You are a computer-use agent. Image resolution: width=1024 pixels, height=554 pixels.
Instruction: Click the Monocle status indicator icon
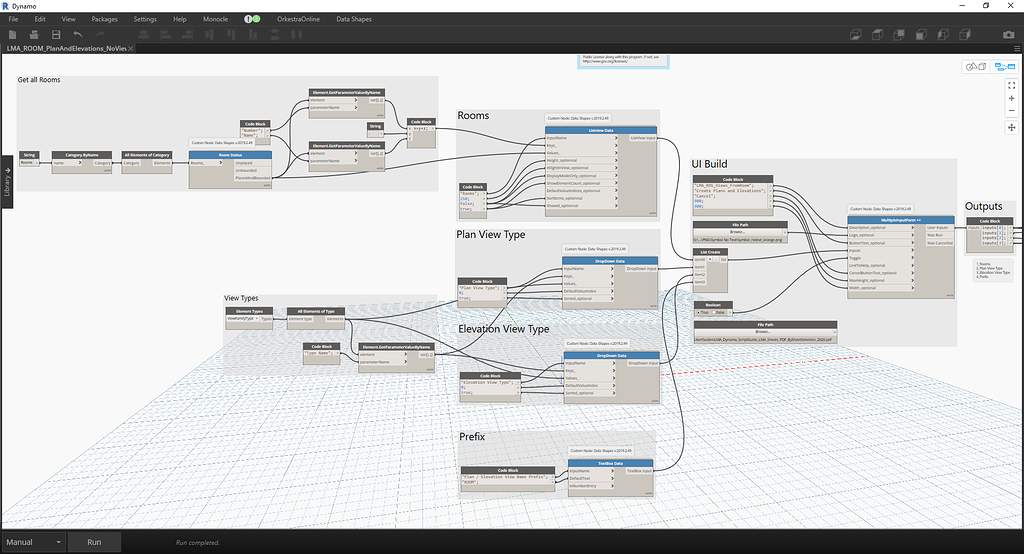click(252, 19)
